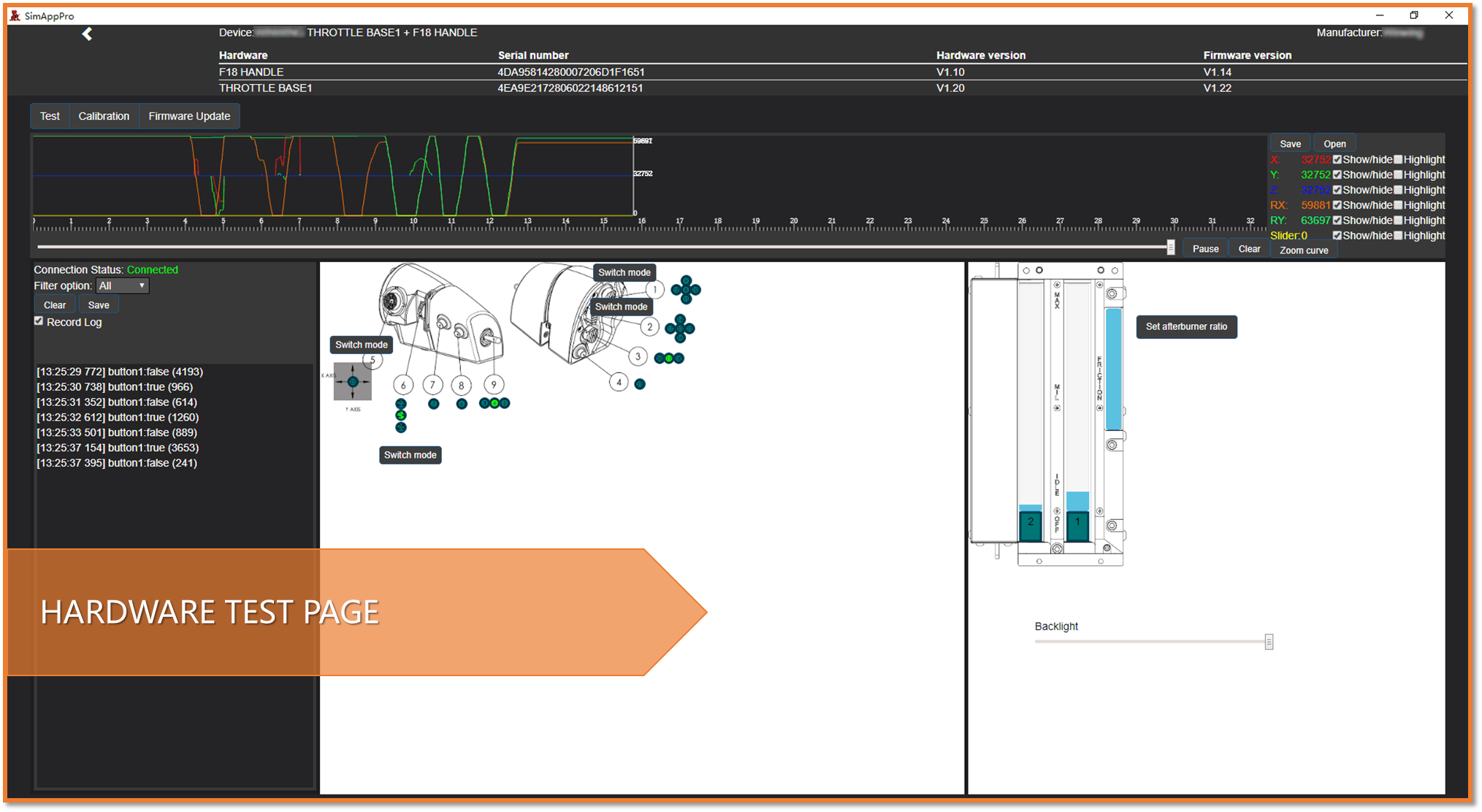Click Switch mode button below label 6 indicators
This screenshot has height=812, width=1482.
(x=410, y=455)
